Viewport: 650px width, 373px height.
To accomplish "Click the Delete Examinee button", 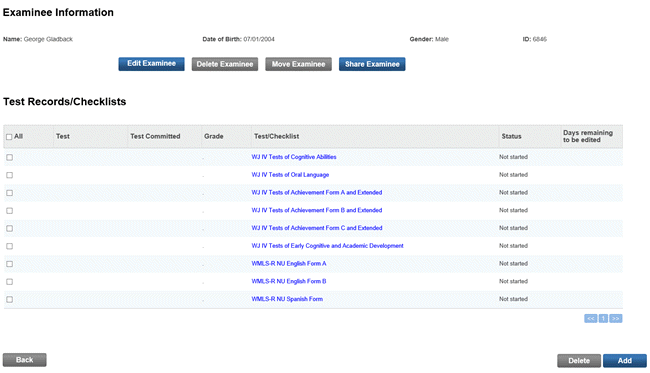I will [225, 64].
